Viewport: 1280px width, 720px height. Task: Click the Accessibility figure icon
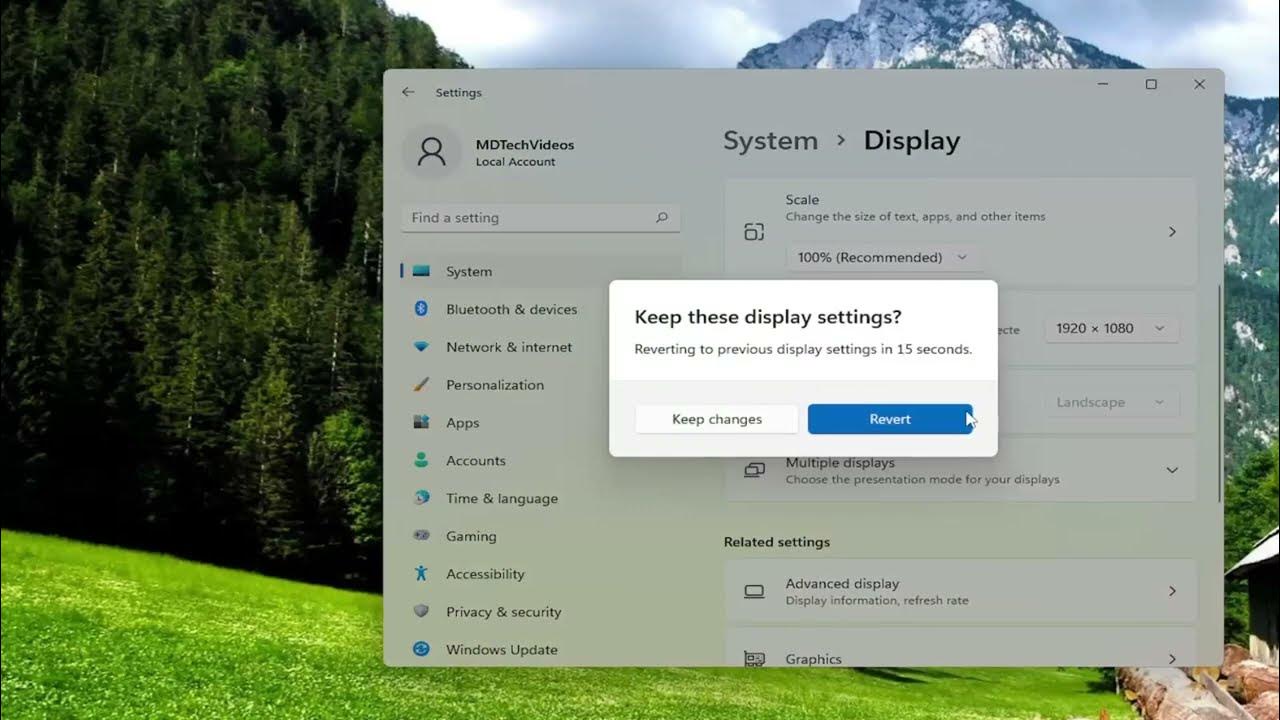pyautogui.click(x=422, y=574)
